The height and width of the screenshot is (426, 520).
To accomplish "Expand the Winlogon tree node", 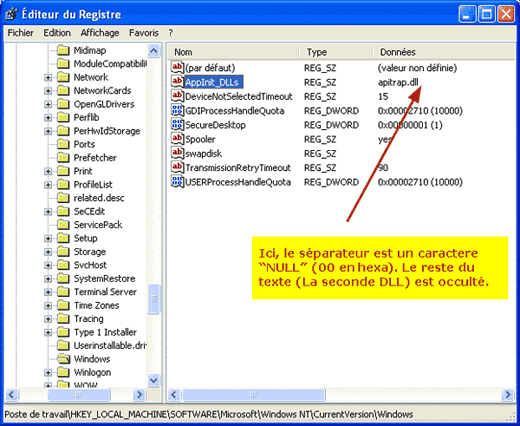I will tap(48, 372).
